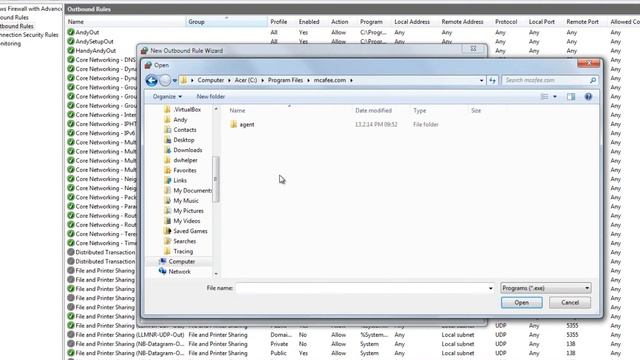
Task: Open the view options dropdown arrow
Action: 555,97
